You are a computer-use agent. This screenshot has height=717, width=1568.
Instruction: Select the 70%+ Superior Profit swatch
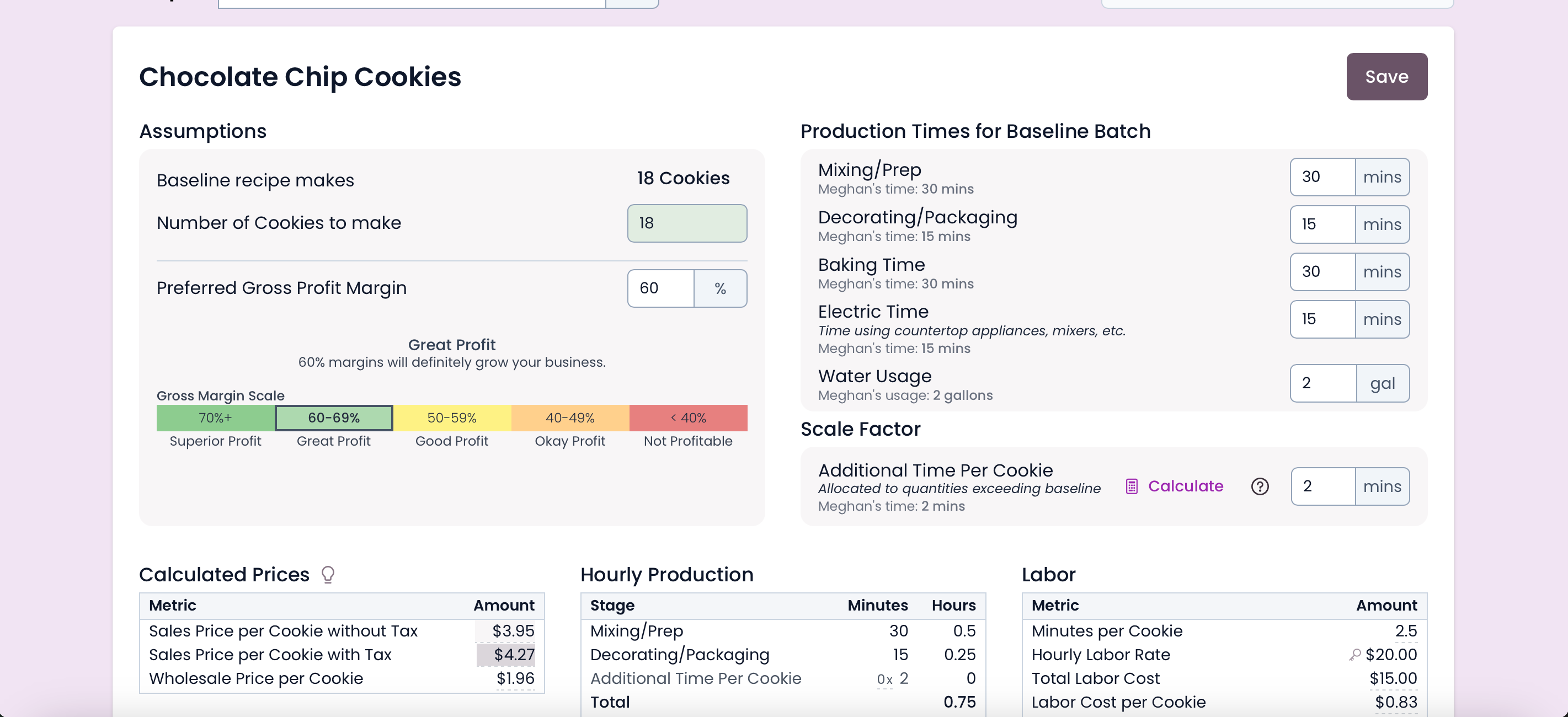pyautogui.click(x=216, y=418)
